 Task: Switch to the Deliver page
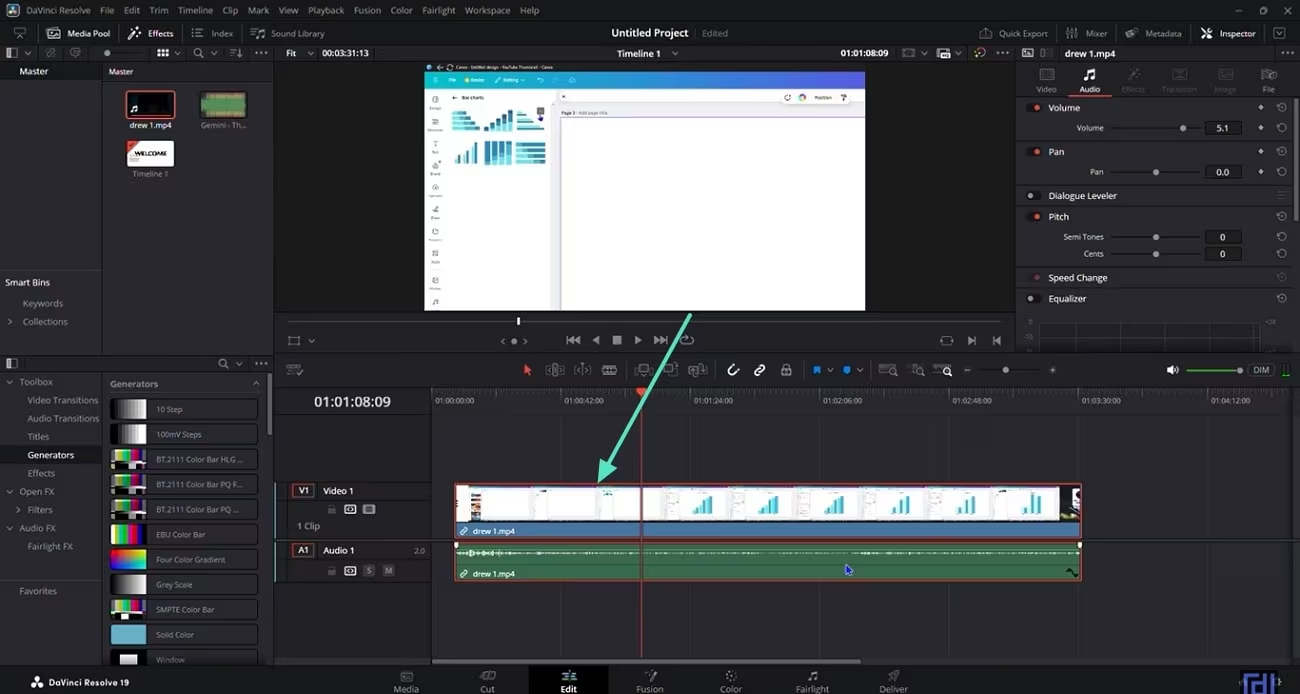pos(893,681)
